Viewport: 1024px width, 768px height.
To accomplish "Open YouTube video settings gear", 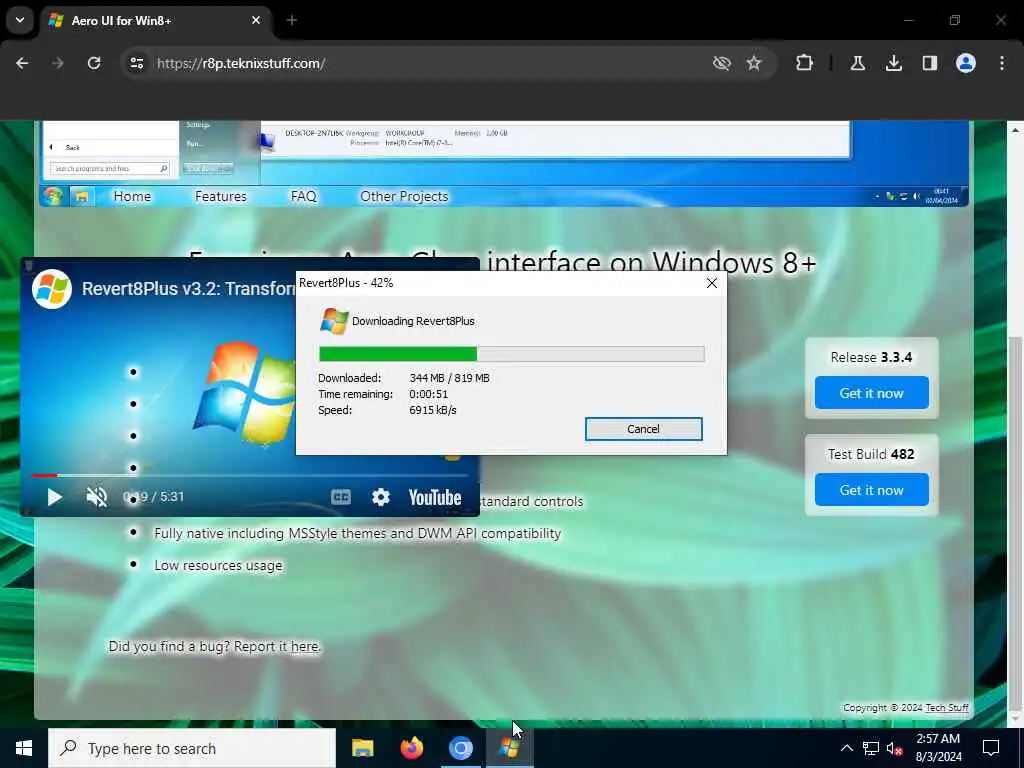I will click(x=381, y=497).
